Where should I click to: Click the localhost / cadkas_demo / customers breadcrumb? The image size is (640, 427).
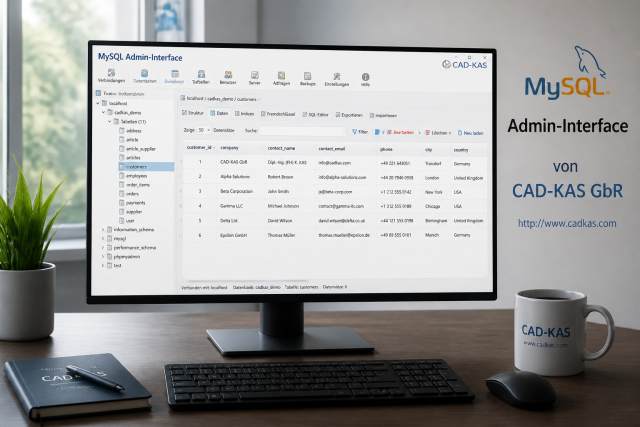click(221, 99)
